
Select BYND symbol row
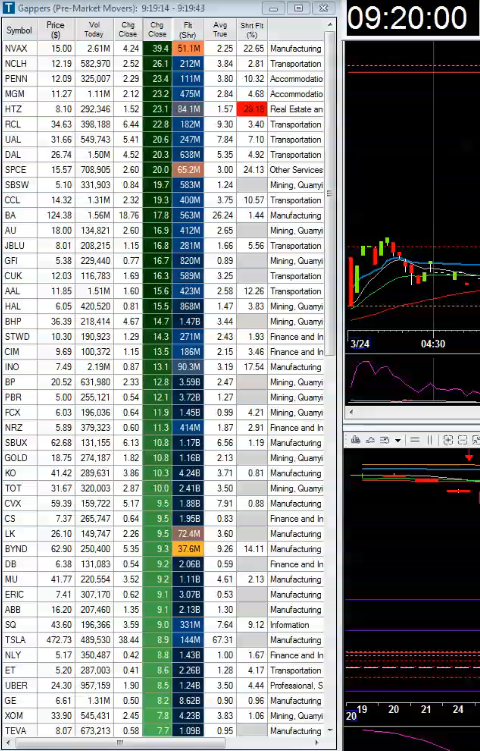(x=163, y=549)
